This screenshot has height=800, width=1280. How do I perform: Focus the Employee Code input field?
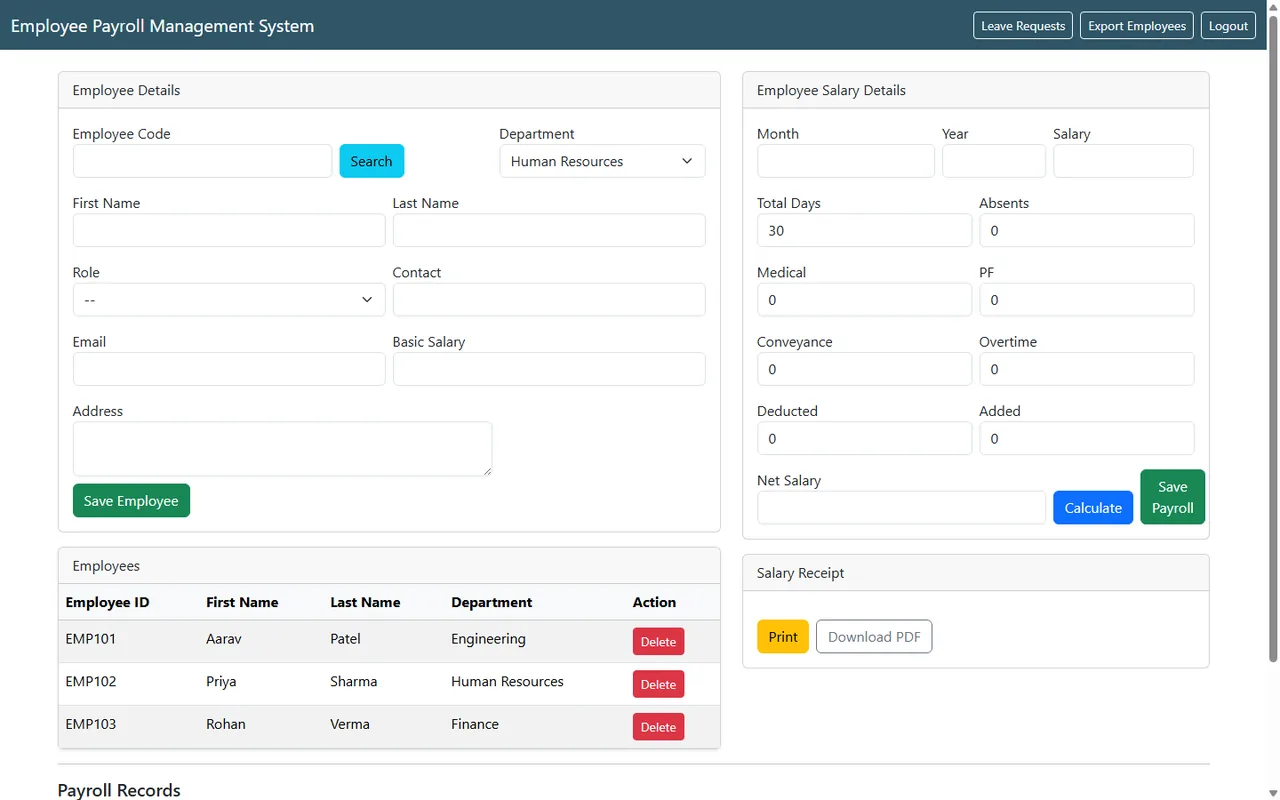point(202,161)
